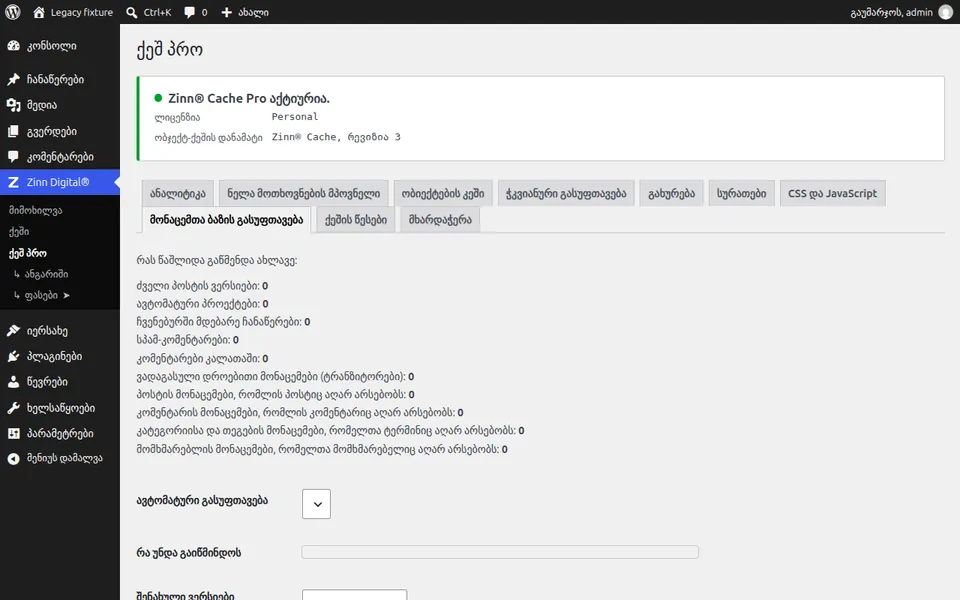Click the გვერდები pages icon

[x=13, y=132]
